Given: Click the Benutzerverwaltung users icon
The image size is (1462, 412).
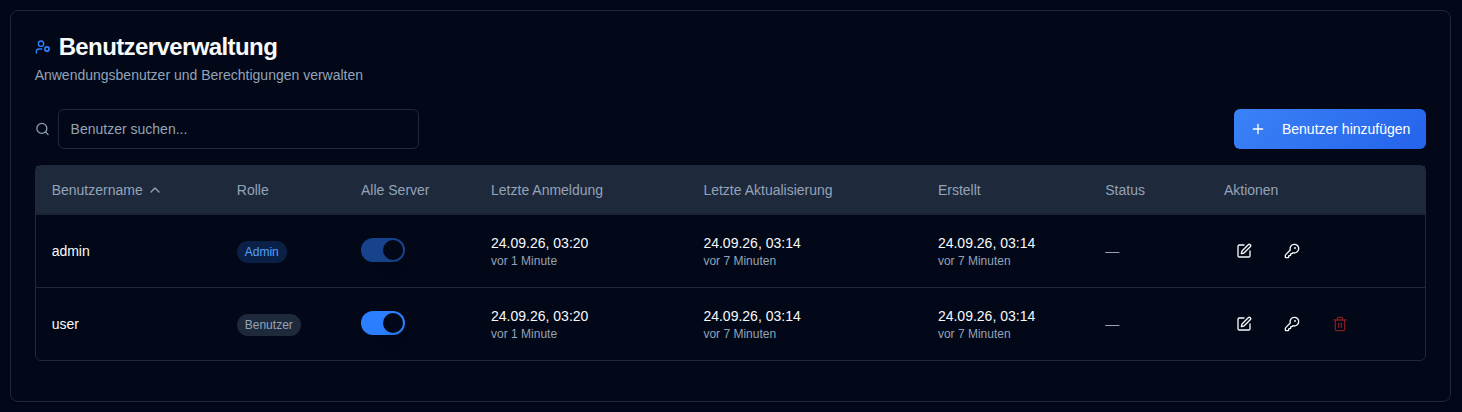Looking at the screenshot, I should [42, 47].
